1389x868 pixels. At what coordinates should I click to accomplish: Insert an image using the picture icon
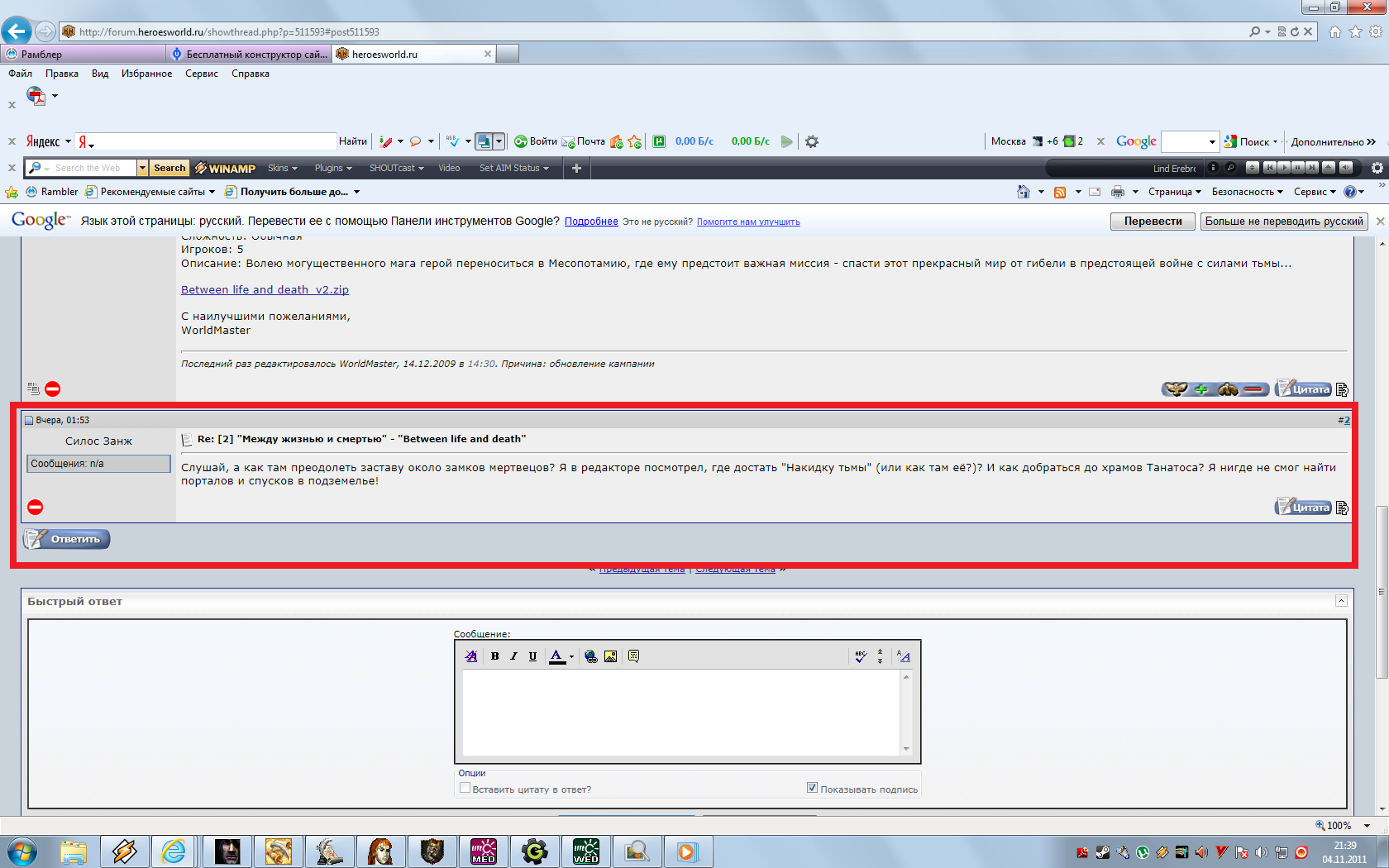tap(610, 656)
